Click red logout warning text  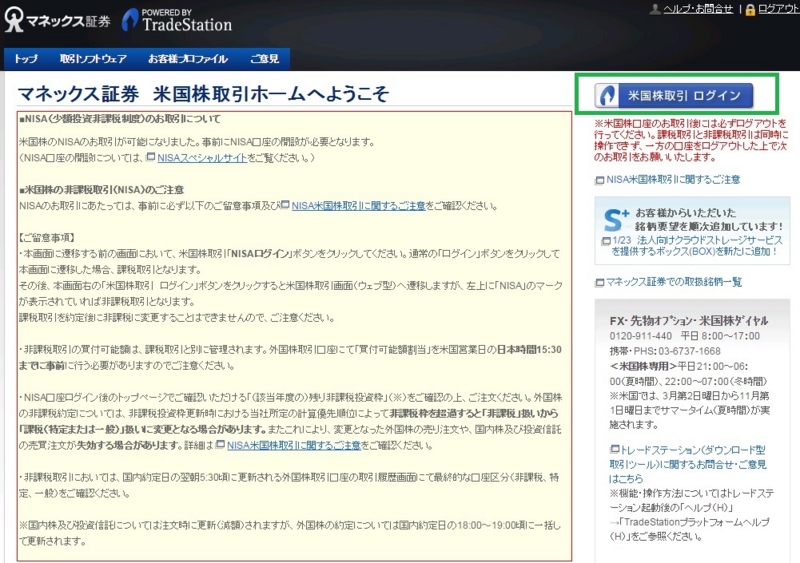click(691, 140)
